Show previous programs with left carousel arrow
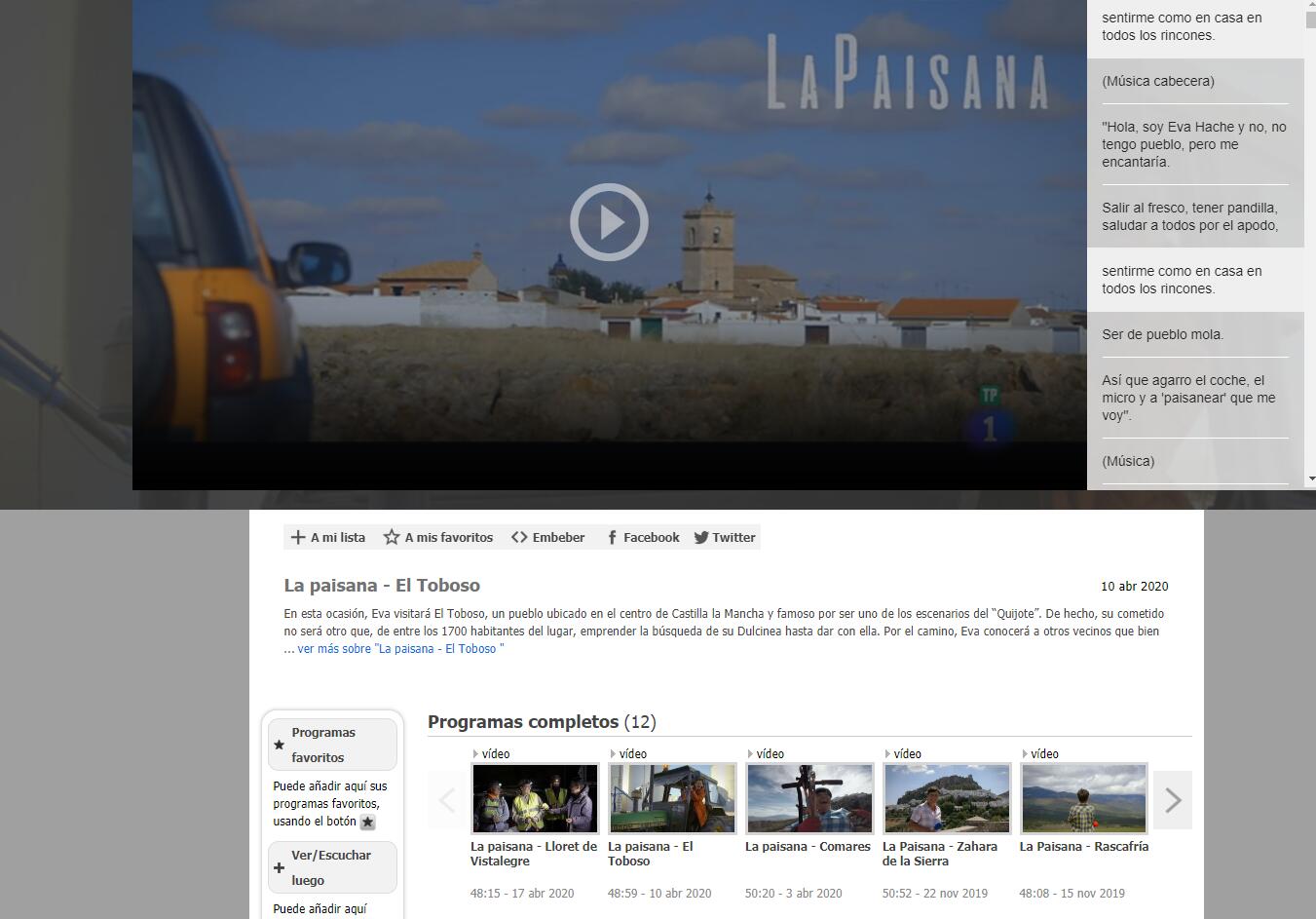The height and width of the screenshot is (919, 1316). pos(447,800)
